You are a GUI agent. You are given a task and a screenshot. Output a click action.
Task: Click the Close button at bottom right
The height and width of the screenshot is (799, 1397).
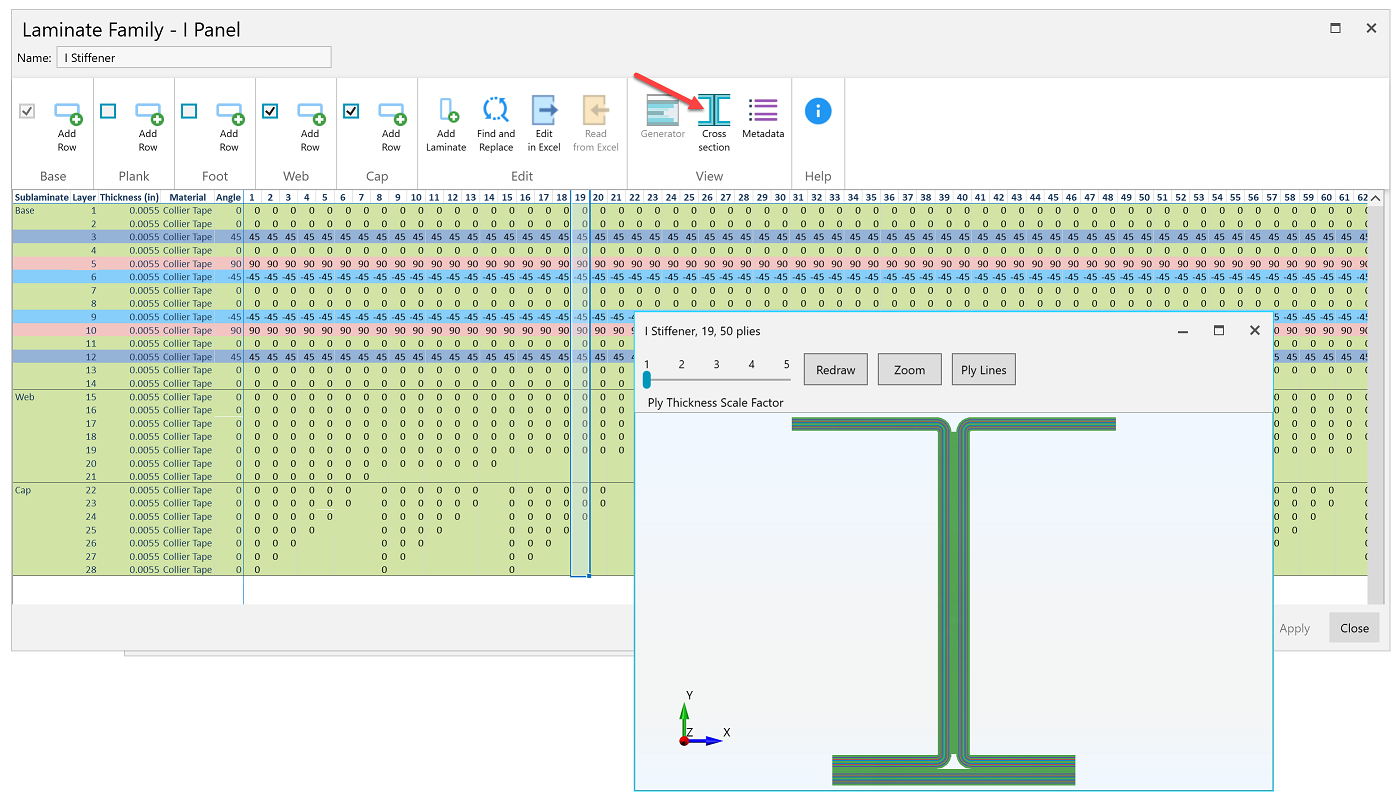pyautogui.click(x=1355, y=628)
